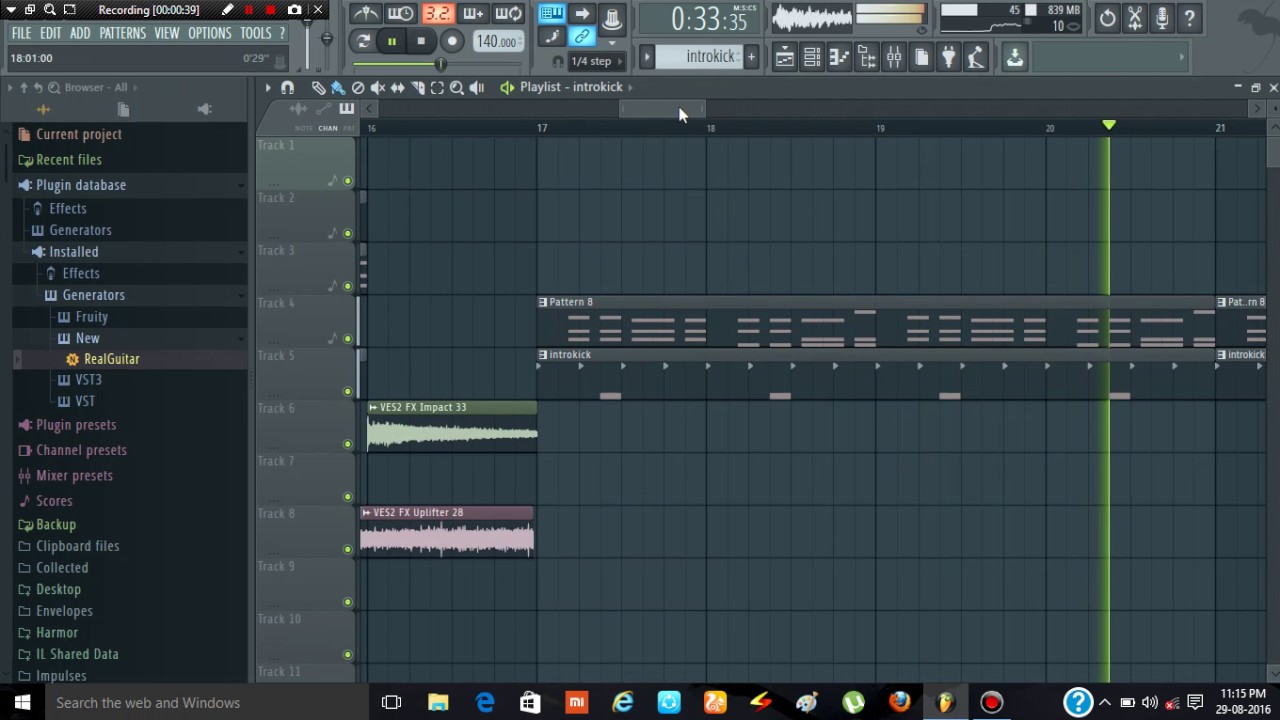Toggle playlist snap magnet icon

[287, 87]
